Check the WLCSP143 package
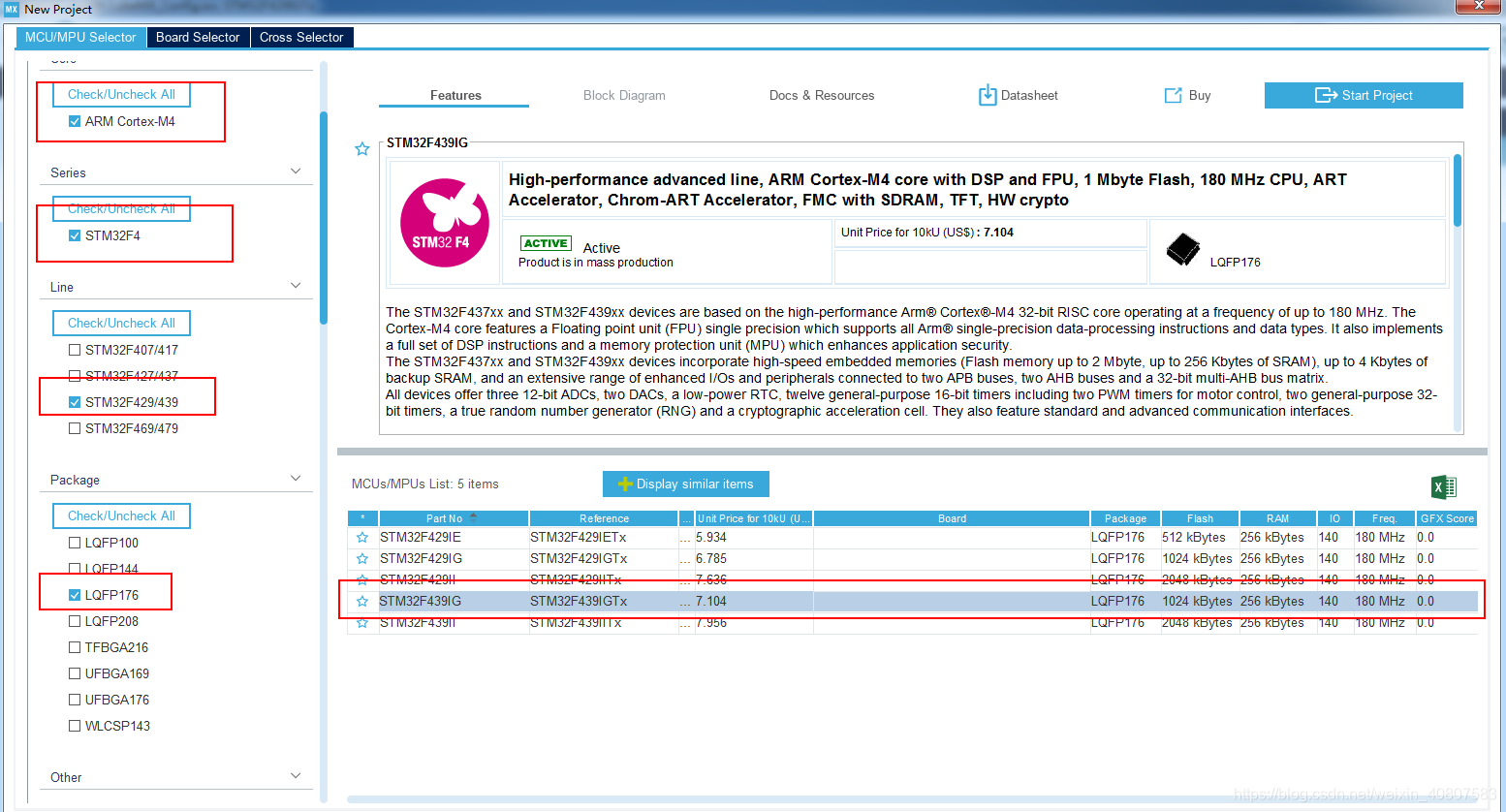This screenshot has width=1506, height=812. pos(75,726)
